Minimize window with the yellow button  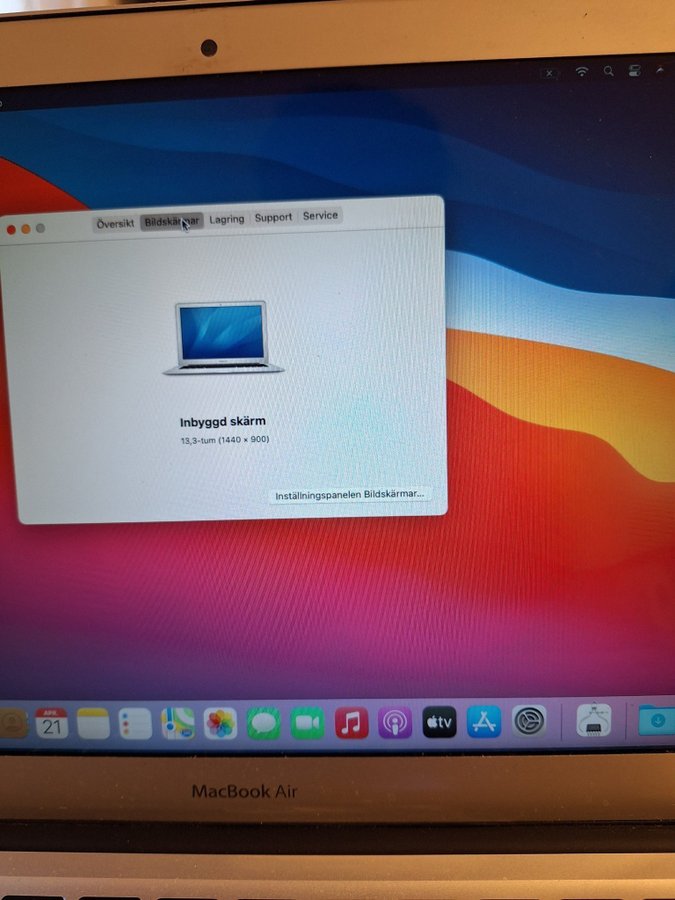pos(26,229)
